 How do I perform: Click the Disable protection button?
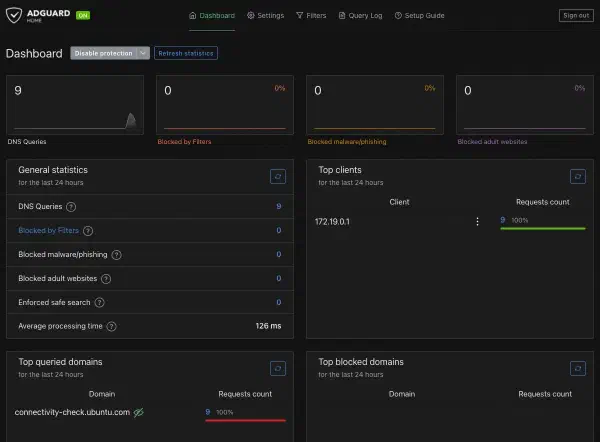104,53
